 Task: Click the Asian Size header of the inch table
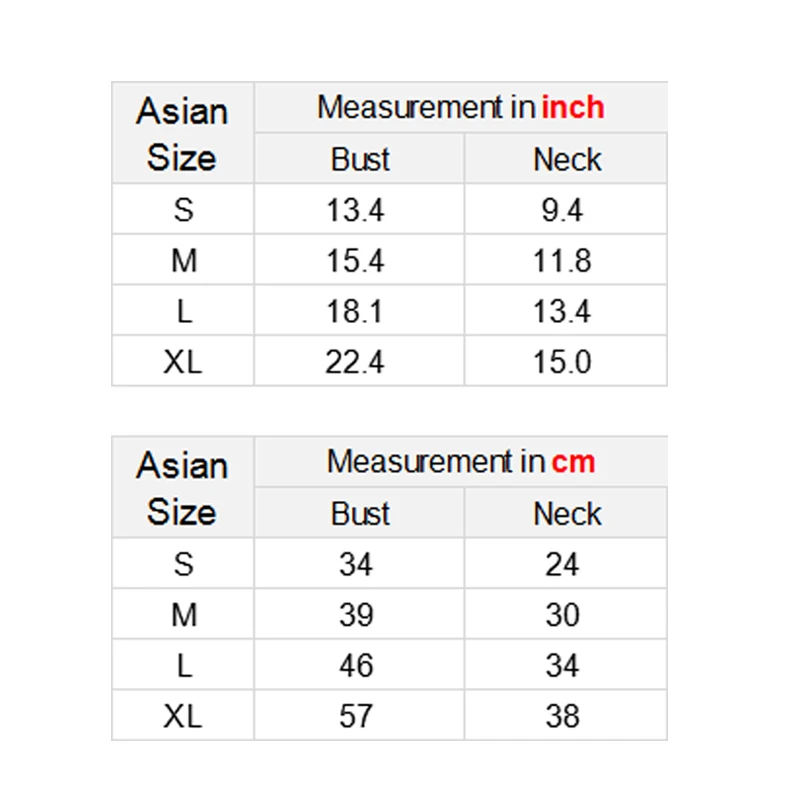coord(182,134)
